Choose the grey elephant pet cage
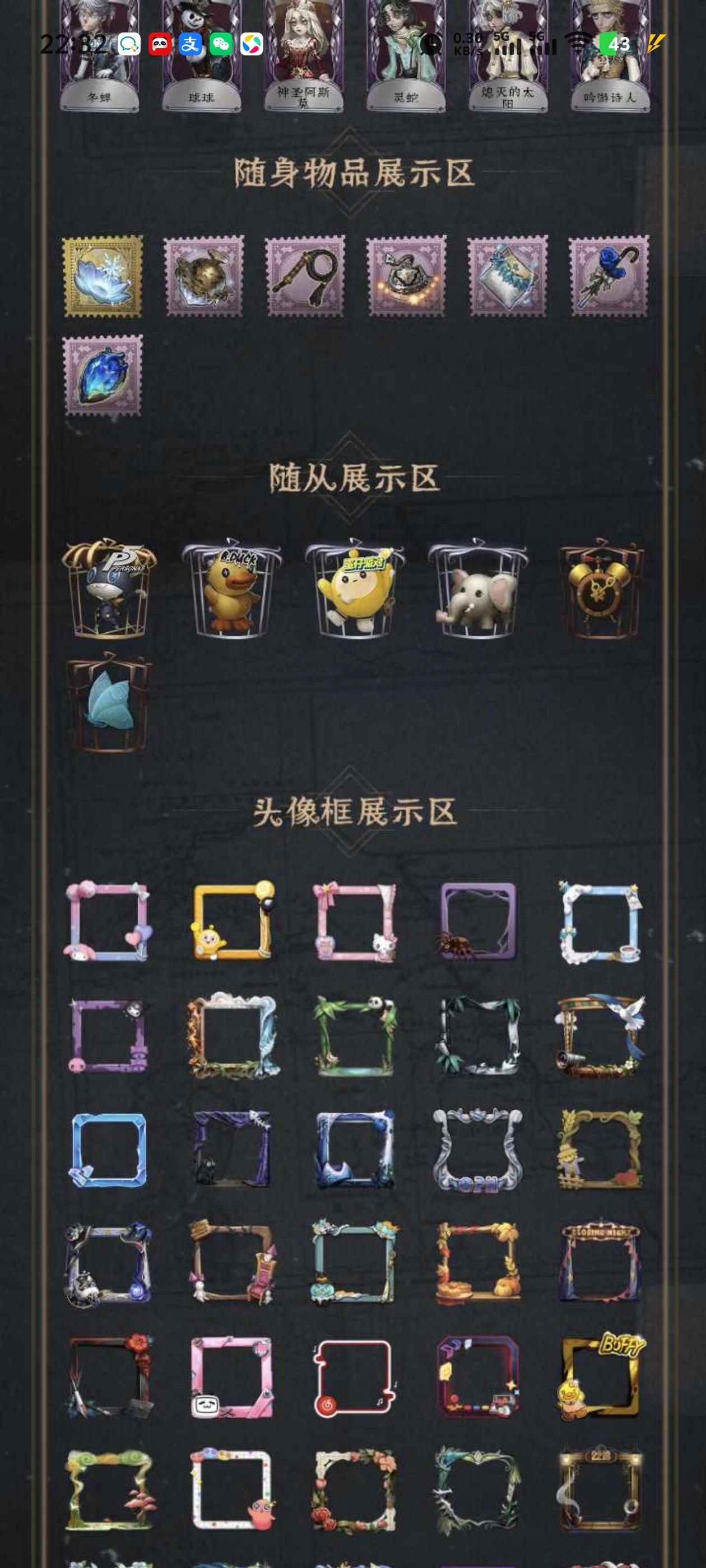The image size is (706, 1568). point(477,588)
